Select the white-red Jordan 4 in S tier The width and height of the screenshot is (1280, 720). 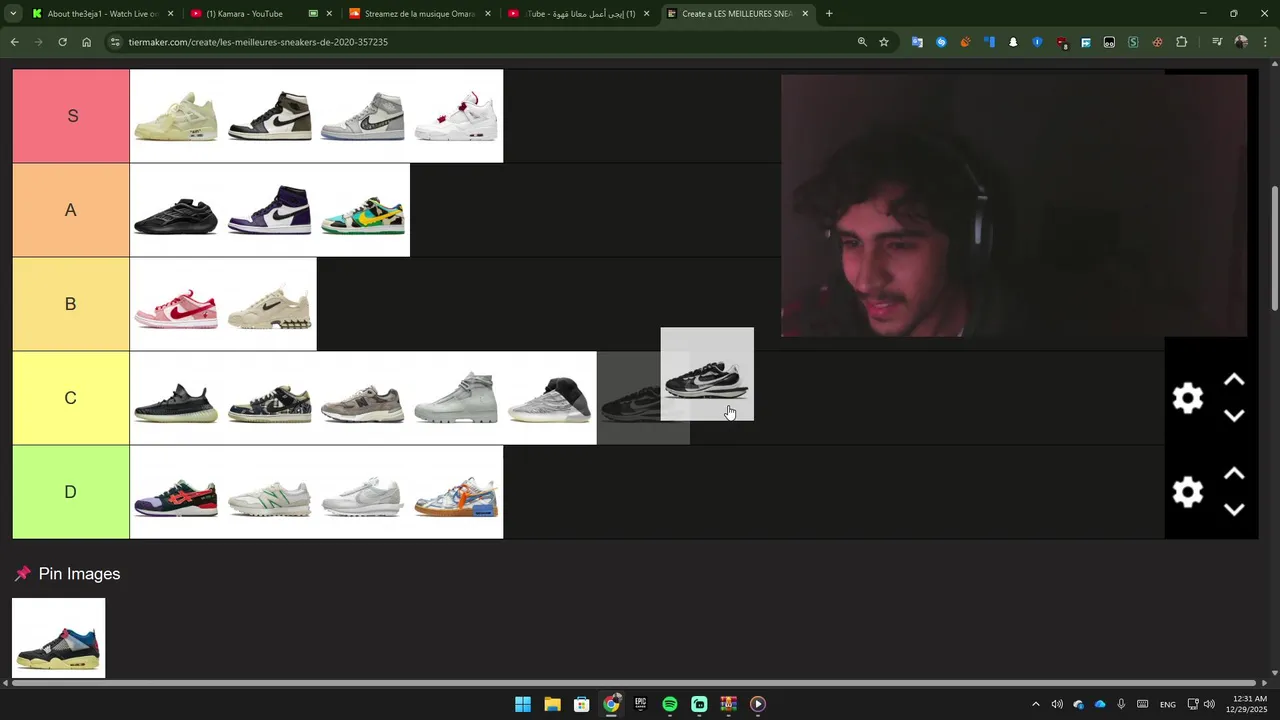click(456, 116)
